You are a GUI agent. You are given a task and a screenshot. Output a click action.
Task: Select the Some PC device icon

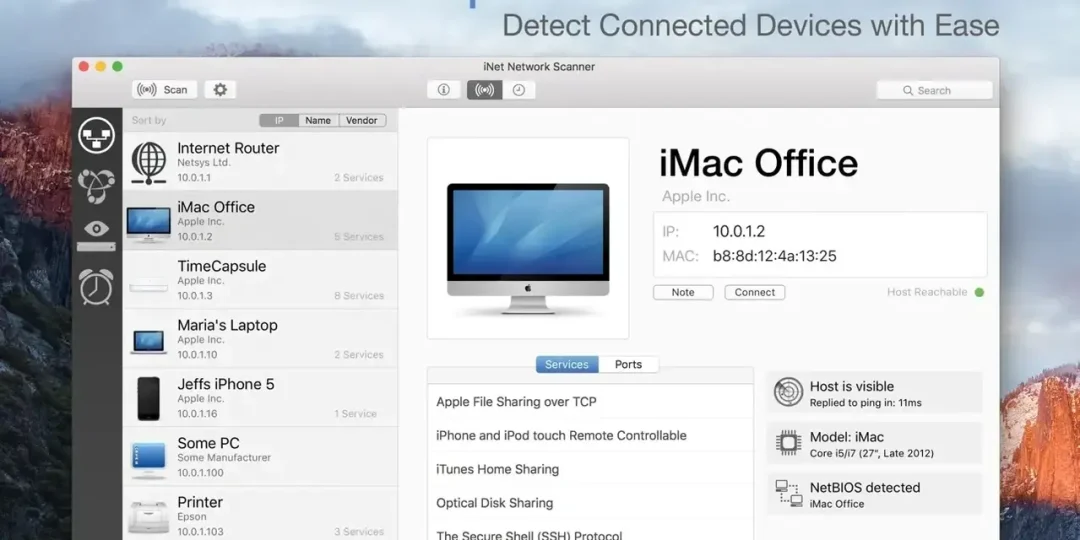[149, 459]
